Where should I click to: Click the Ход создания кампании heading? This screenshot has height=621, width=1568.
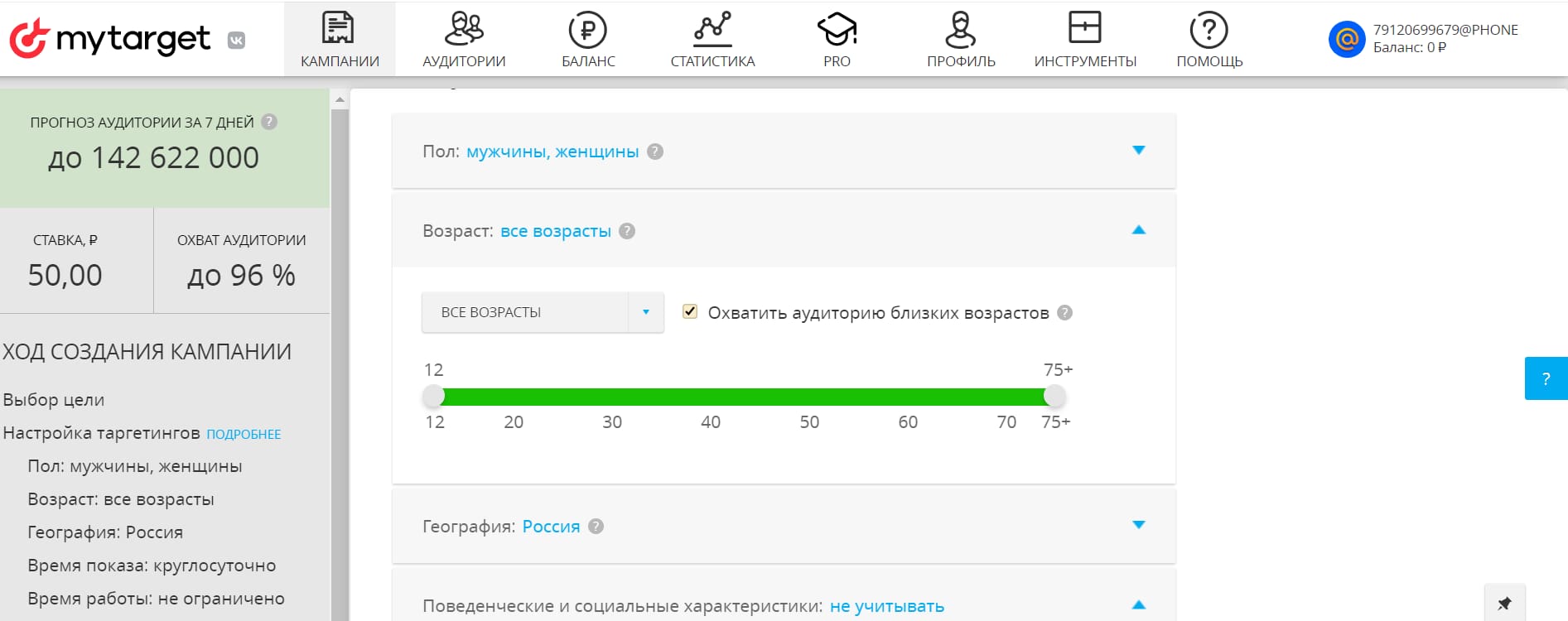[147, 352]
